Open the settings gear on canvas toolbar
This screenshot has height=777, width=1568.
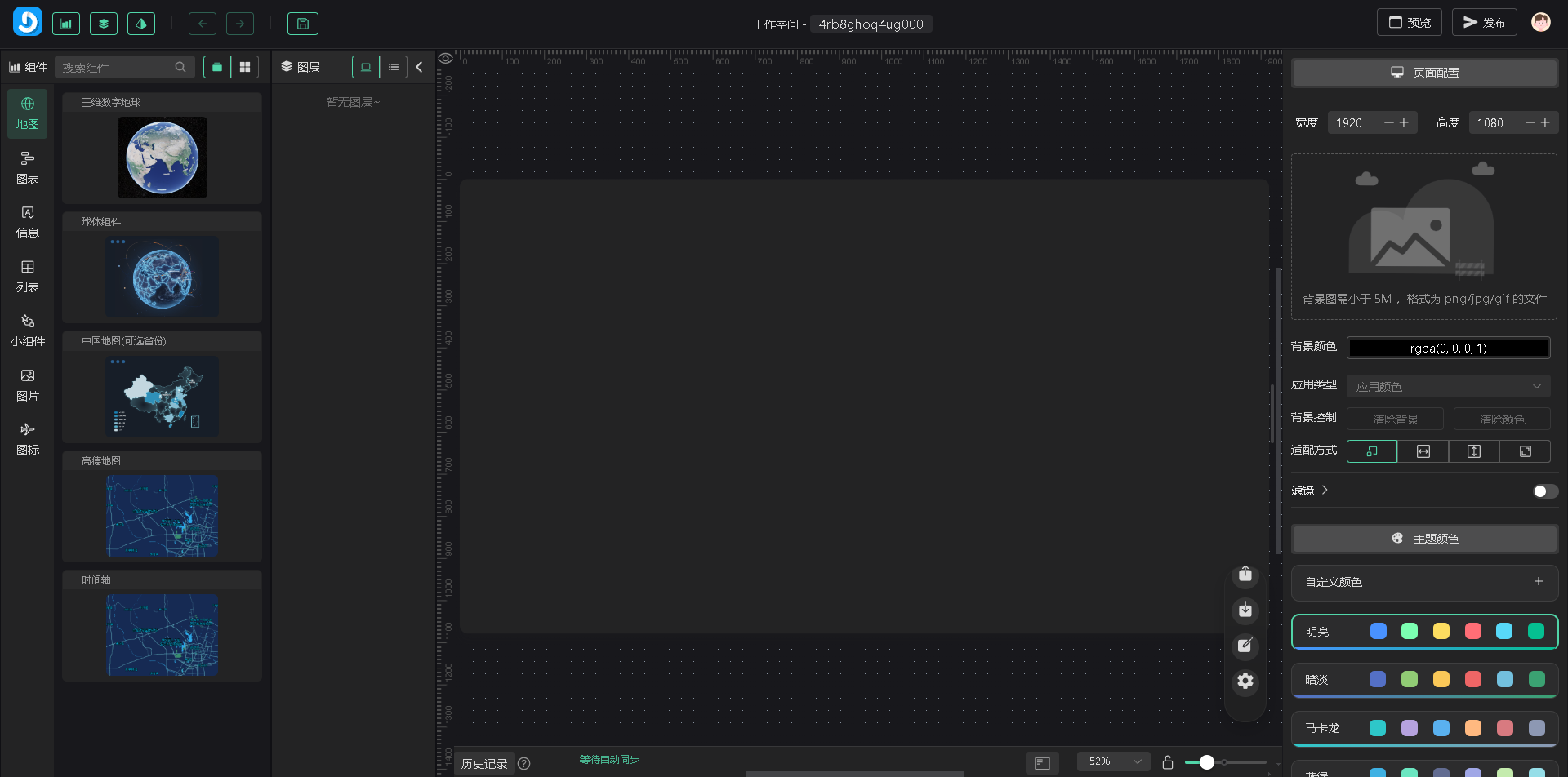click(1245, 681)
